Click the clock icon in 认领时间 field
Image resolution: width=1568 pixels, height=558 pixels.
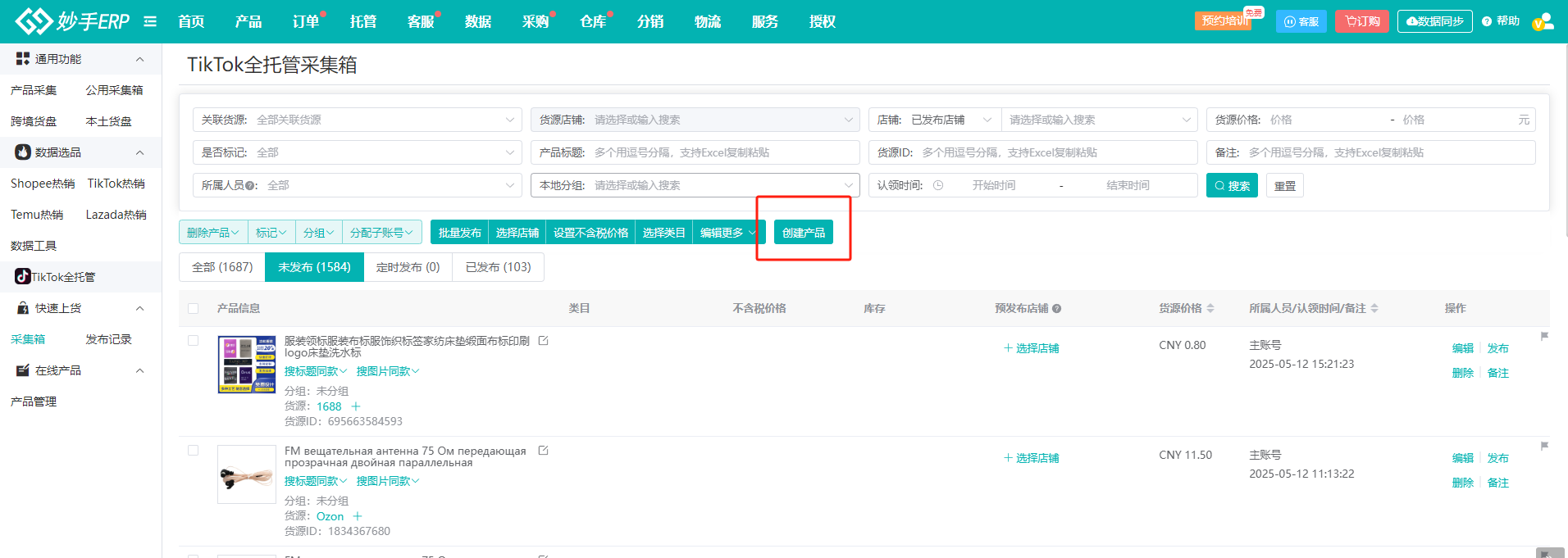pos(938,185)
